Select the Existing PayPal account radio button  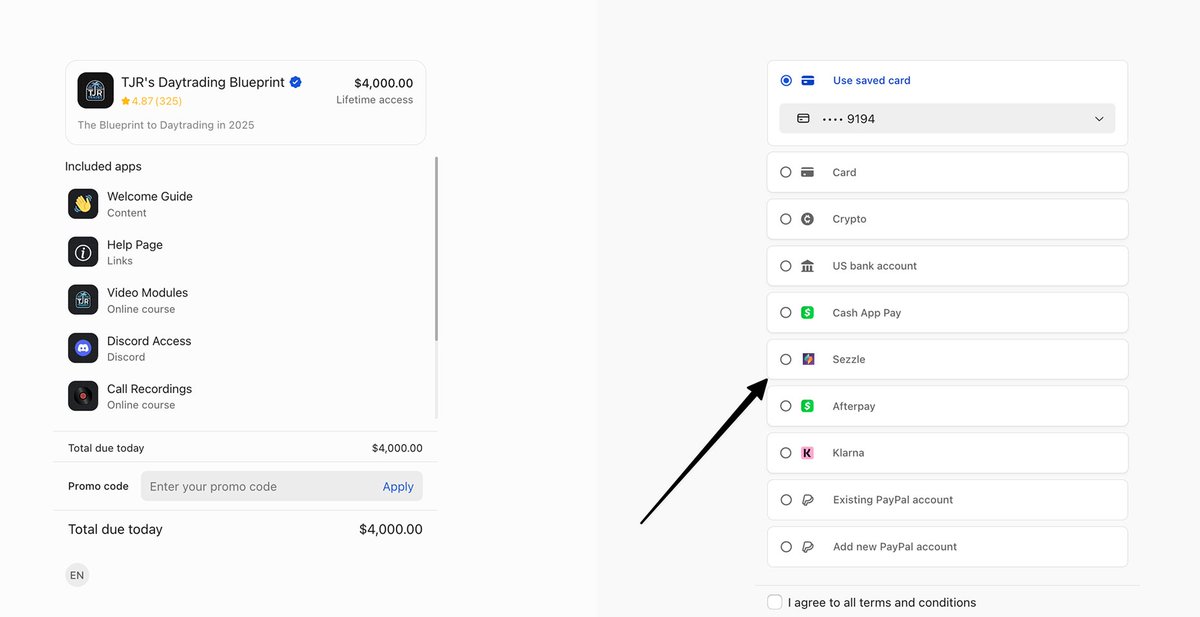[786, 500]
